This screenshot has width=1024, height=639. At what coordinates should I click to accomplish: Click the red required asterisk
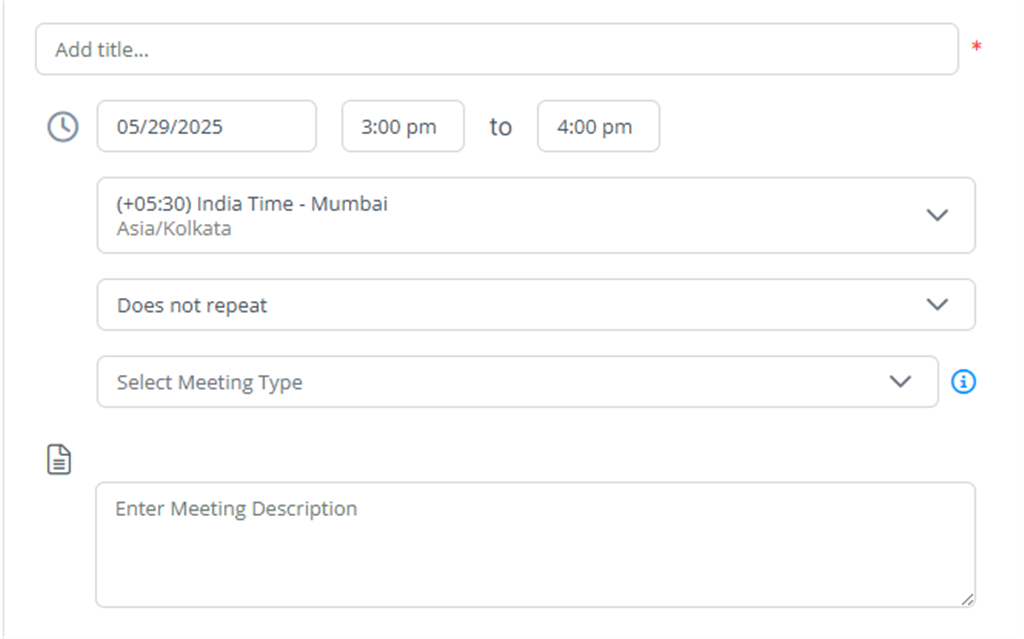click(977, 48)
